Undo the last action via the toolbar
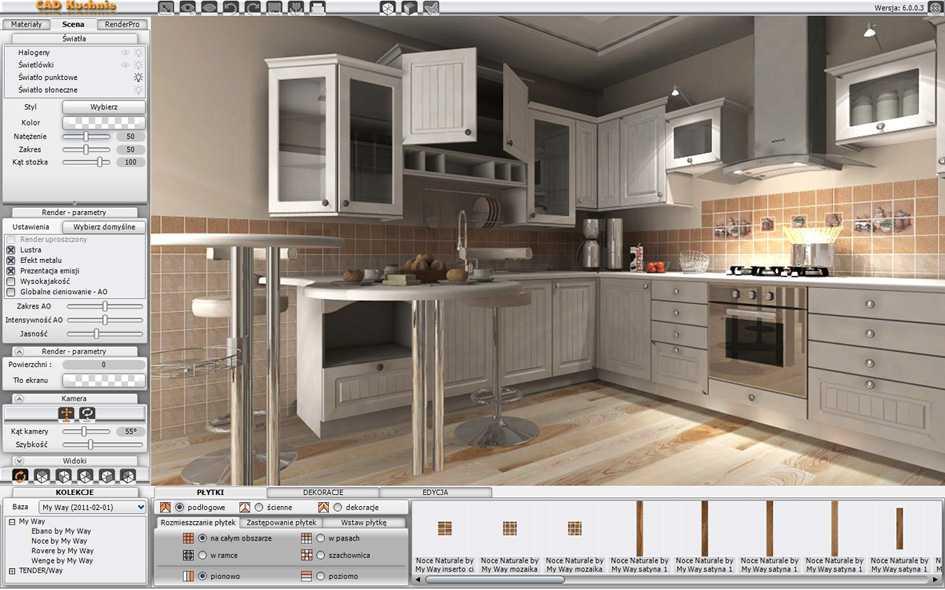Image resolution: width=945 pixels, height=590 pixels. [x=230, y=8]
